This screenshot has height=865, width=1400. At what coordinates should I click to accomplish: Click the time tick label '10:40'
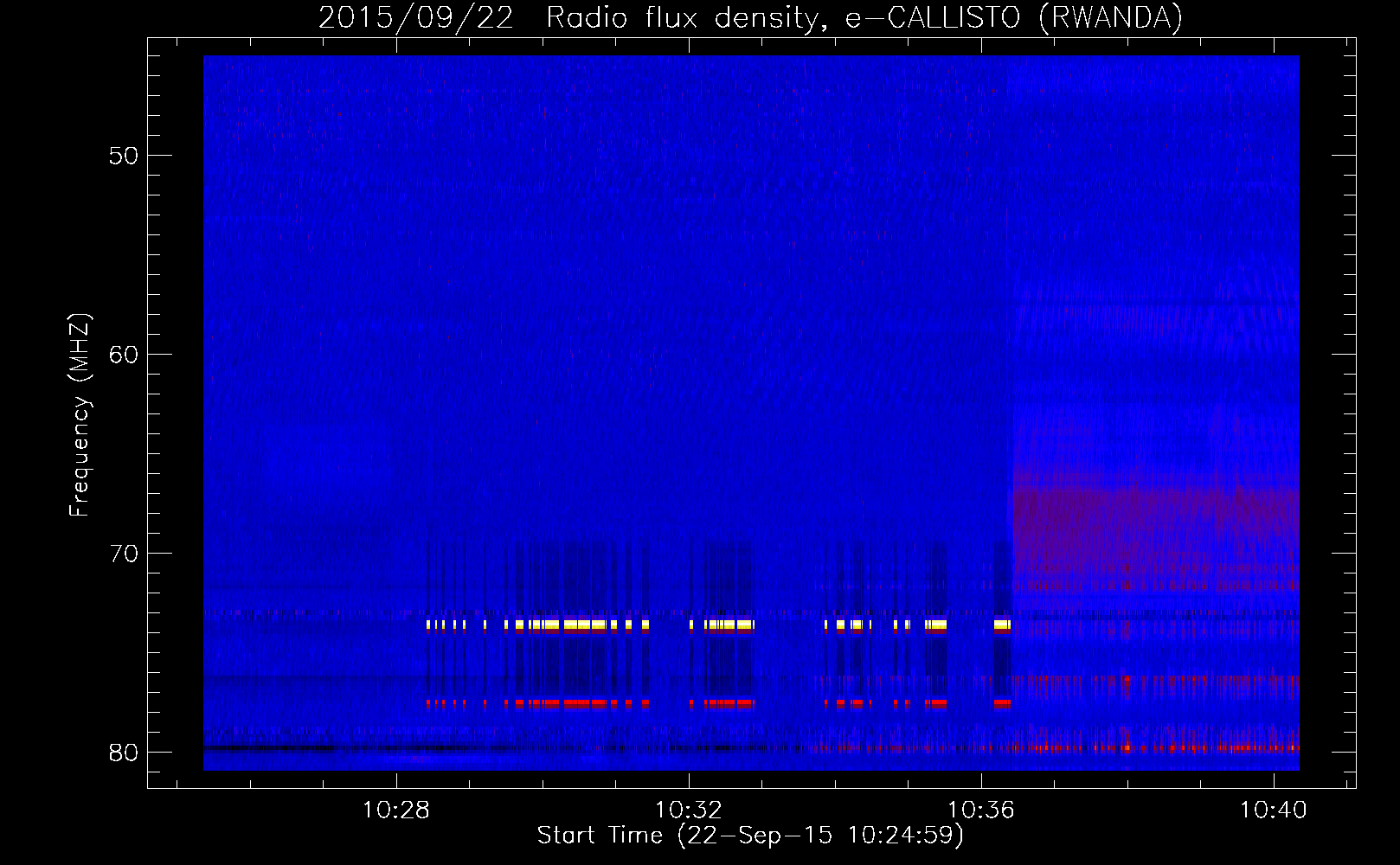click(1274, 811)
